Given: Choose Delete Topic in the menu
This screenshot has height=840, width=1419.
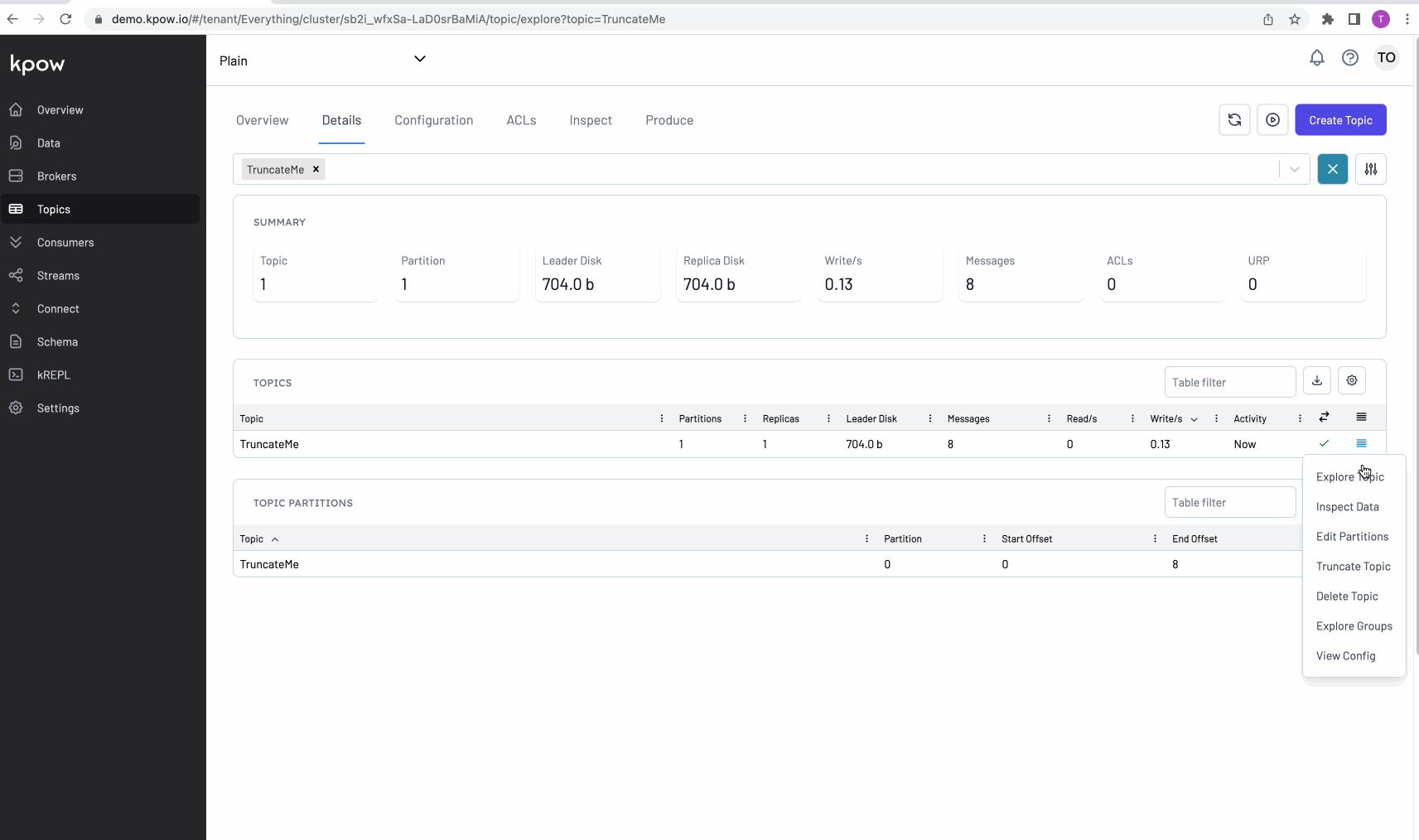Looking at the screenshot, I should [x=1347, y=596].
